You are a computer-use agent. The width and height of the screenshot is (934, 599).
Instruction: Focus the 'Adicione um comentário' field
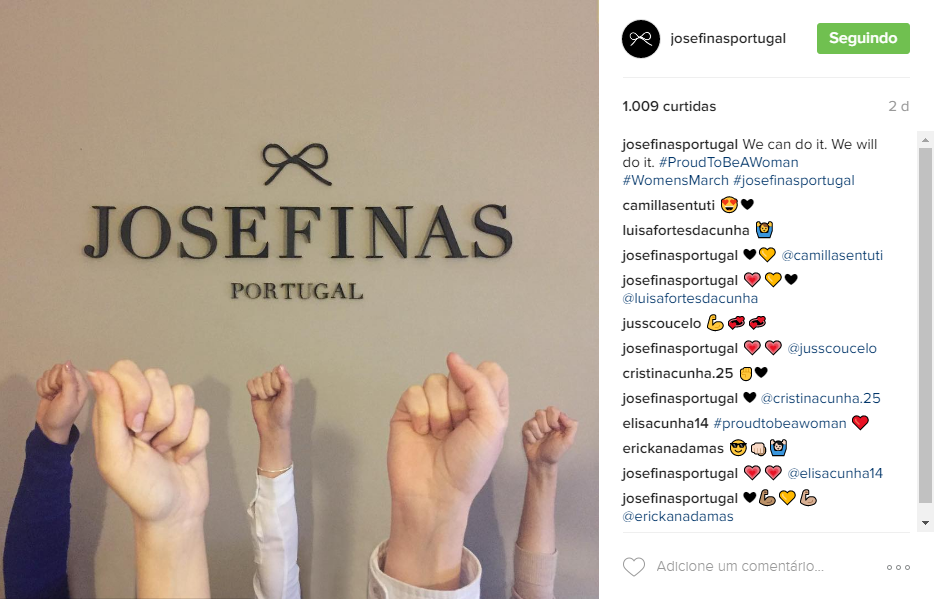pos(740,566)
